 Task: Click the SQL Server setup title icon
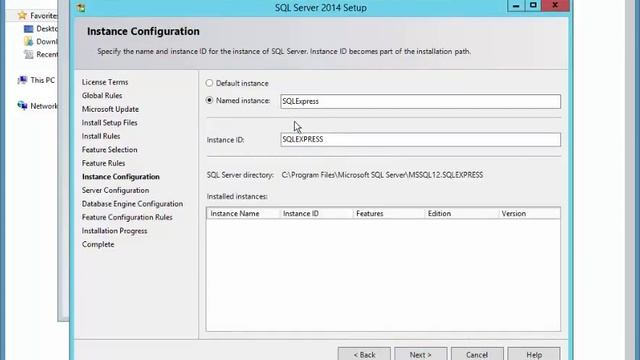click(81, 7)
